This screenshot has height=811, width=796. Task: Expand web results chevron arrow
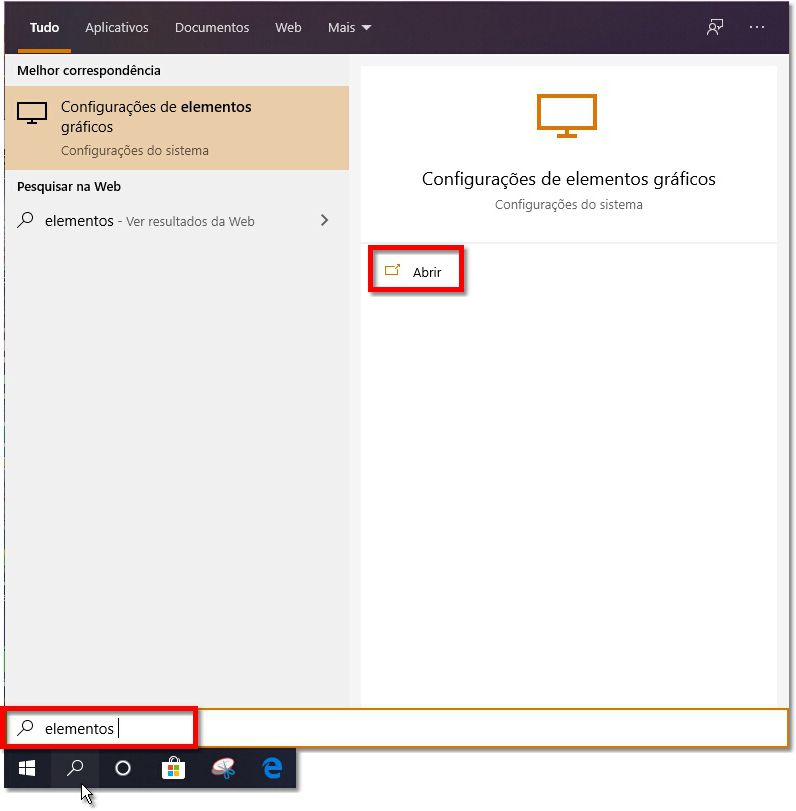point(324,220)
